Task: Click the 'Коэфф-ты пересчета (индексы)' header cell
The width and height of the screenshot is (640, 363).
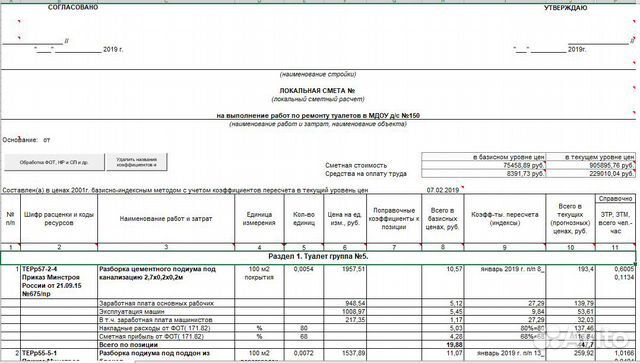Action: click(x=505, y=219)
